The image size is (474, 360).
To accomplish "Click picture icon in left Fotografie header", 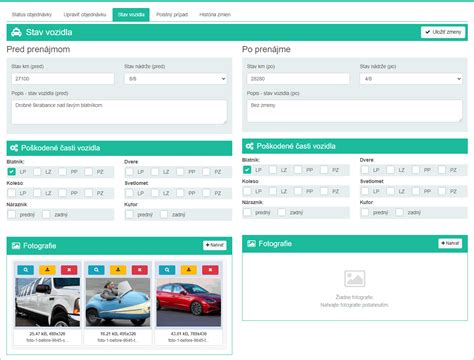I will click(x=16, y=246).
